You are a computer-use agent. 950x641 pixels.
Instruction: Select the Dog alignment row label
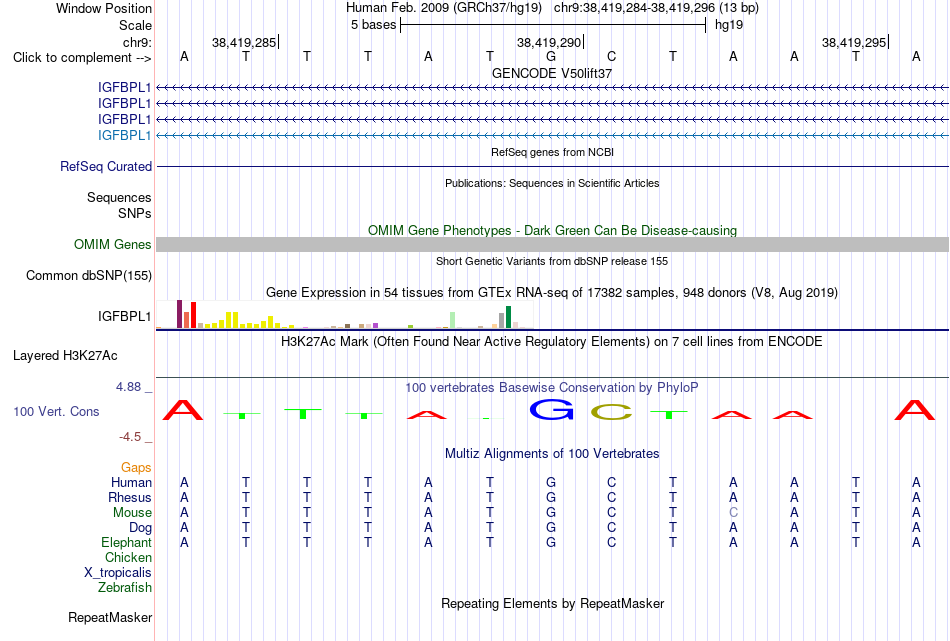click(x=140, y=528)
